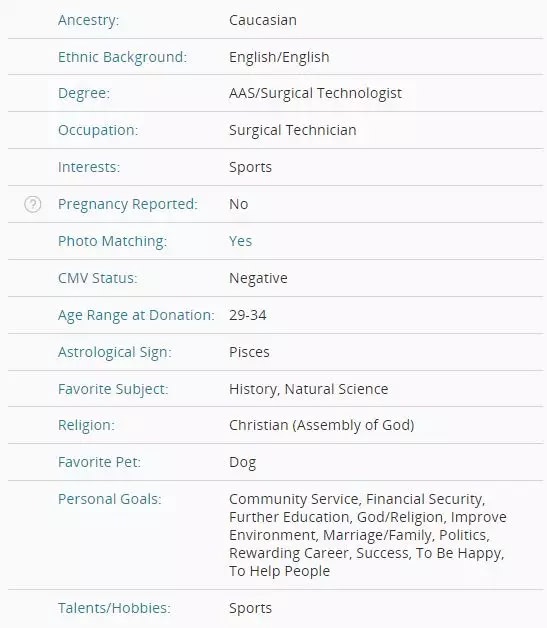Select the Favorite Subject value History, Natural Science
547x628 pixels.
[x=308, y=389]
